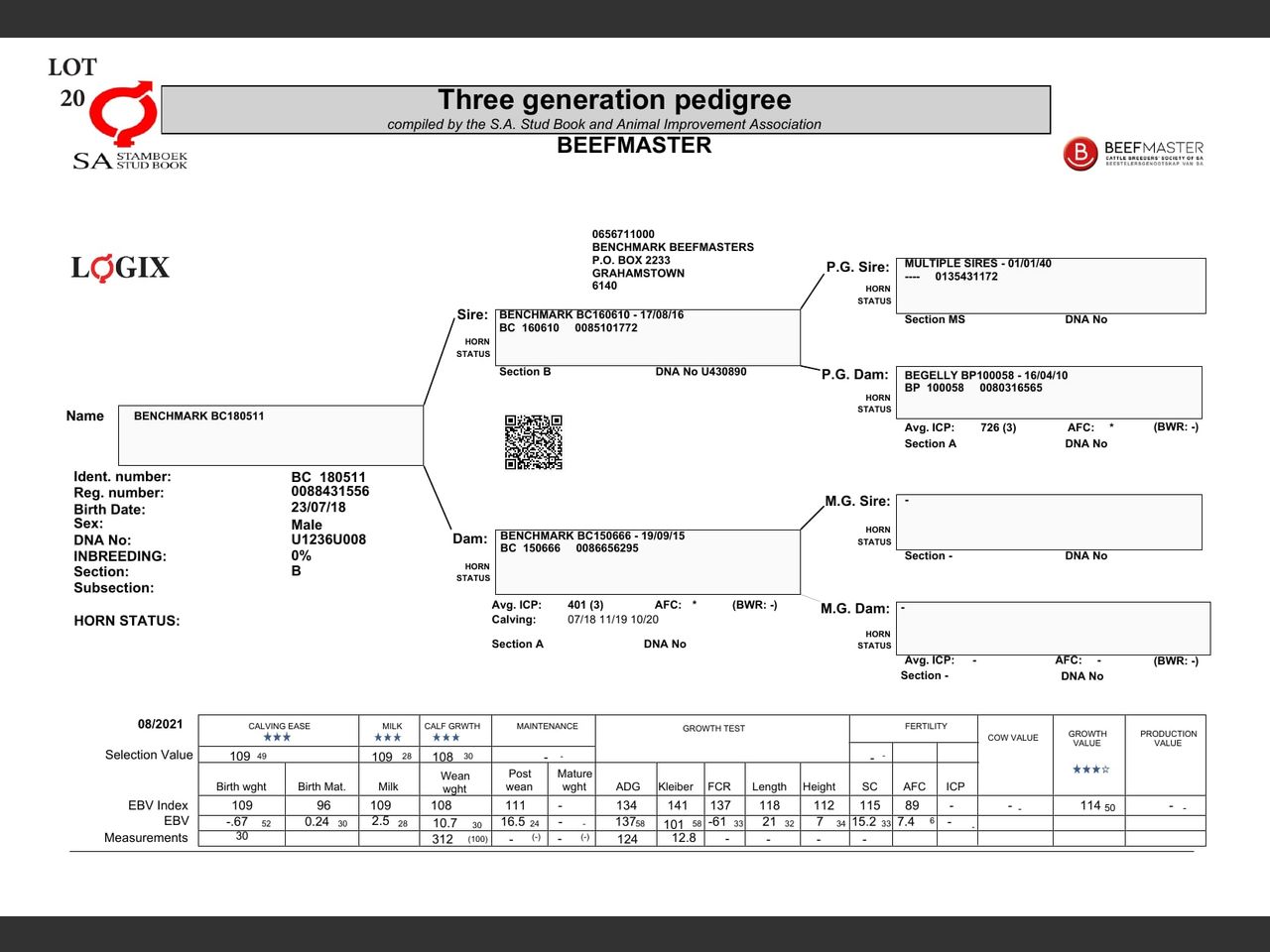Click the Sire's DNA No U430890 text
Image resolution: width=1270 pixels, height=952 pixels.
pos(700,372)
